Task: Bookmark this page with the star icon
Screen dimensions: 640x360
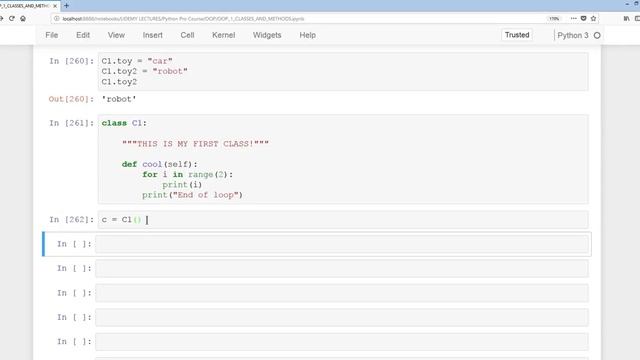Action: 593,18
